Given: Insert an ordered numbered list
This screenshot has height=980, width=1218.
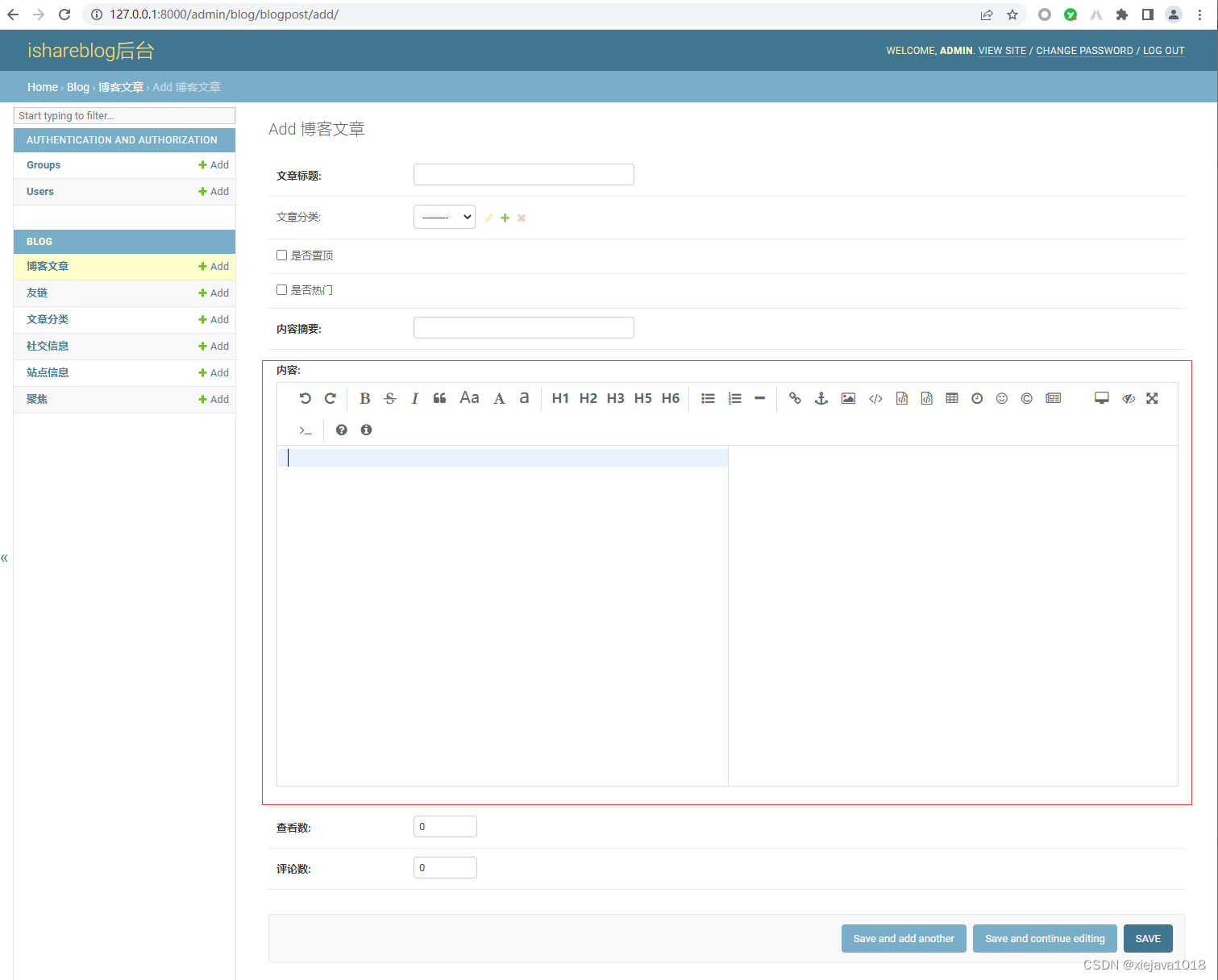Looking at the screenshot, I should click(734, 398).
